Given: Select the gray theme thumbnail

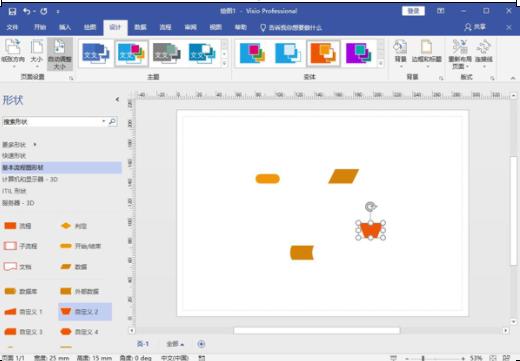Looking at the screenshot, I should point(167,53).
